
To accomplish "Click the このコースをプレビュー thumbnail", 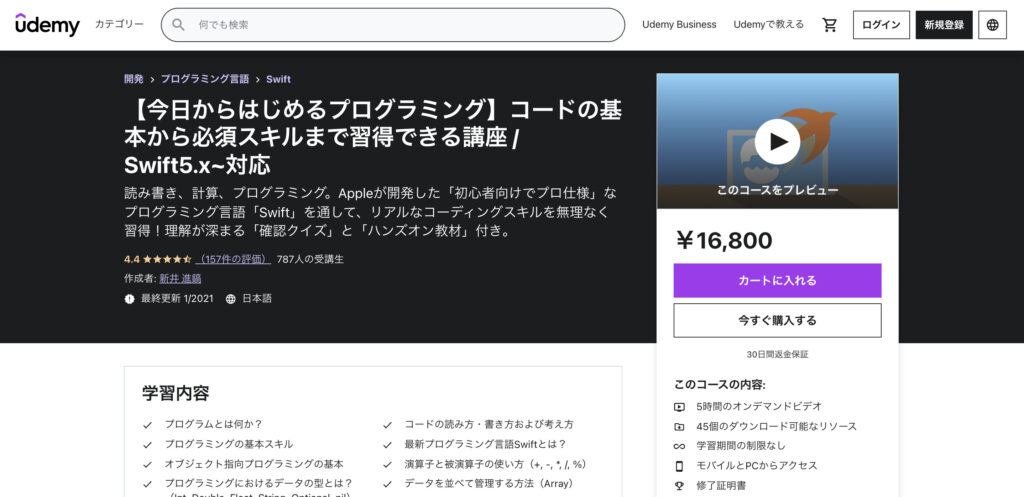I will coord(777,141).
